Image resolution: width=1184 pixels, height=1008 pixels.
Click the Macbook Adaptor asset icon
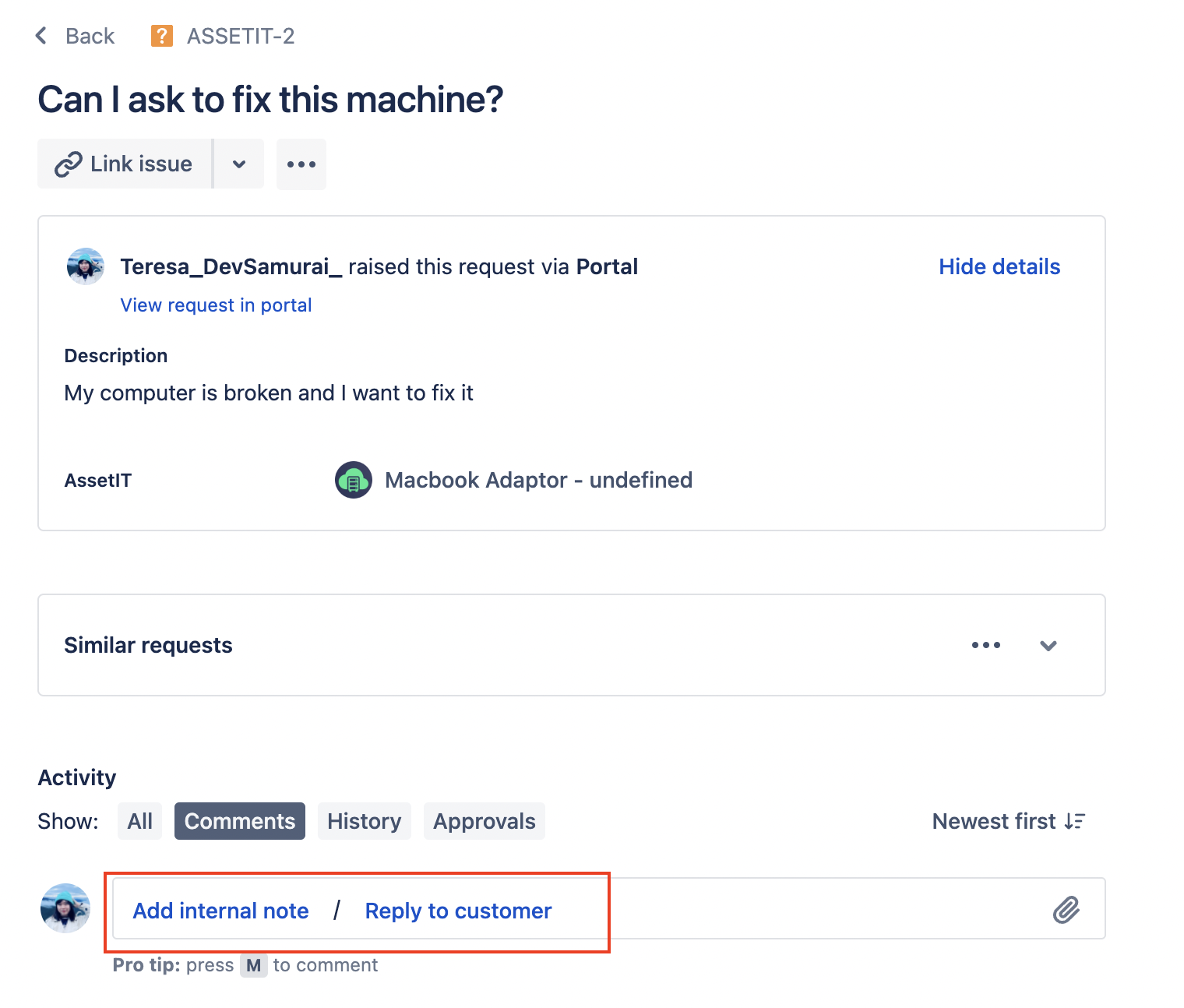pyautogui.click(x=353, y=480)
